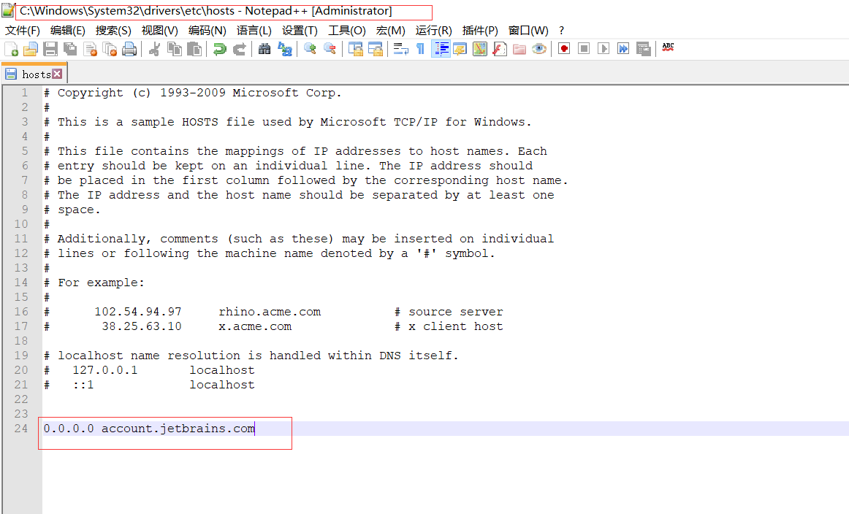
Task: Click '127.0.0.1' on line 20
Action: point(105,370)
